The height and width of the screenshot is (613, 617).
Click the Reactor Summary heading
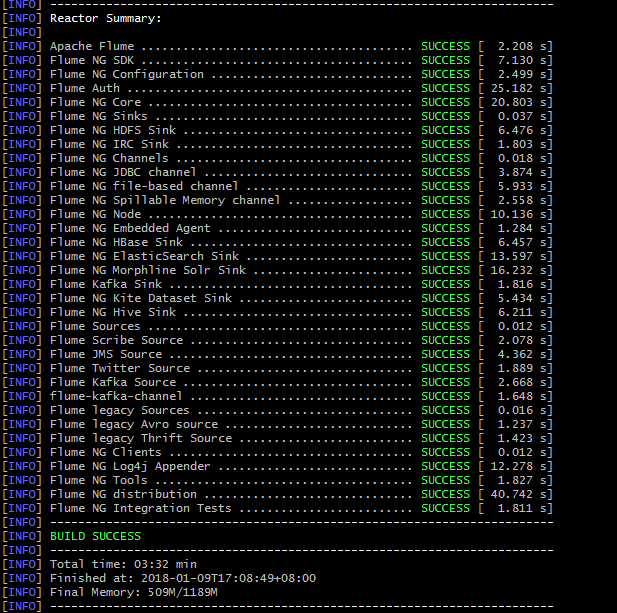tap(105, 18)
